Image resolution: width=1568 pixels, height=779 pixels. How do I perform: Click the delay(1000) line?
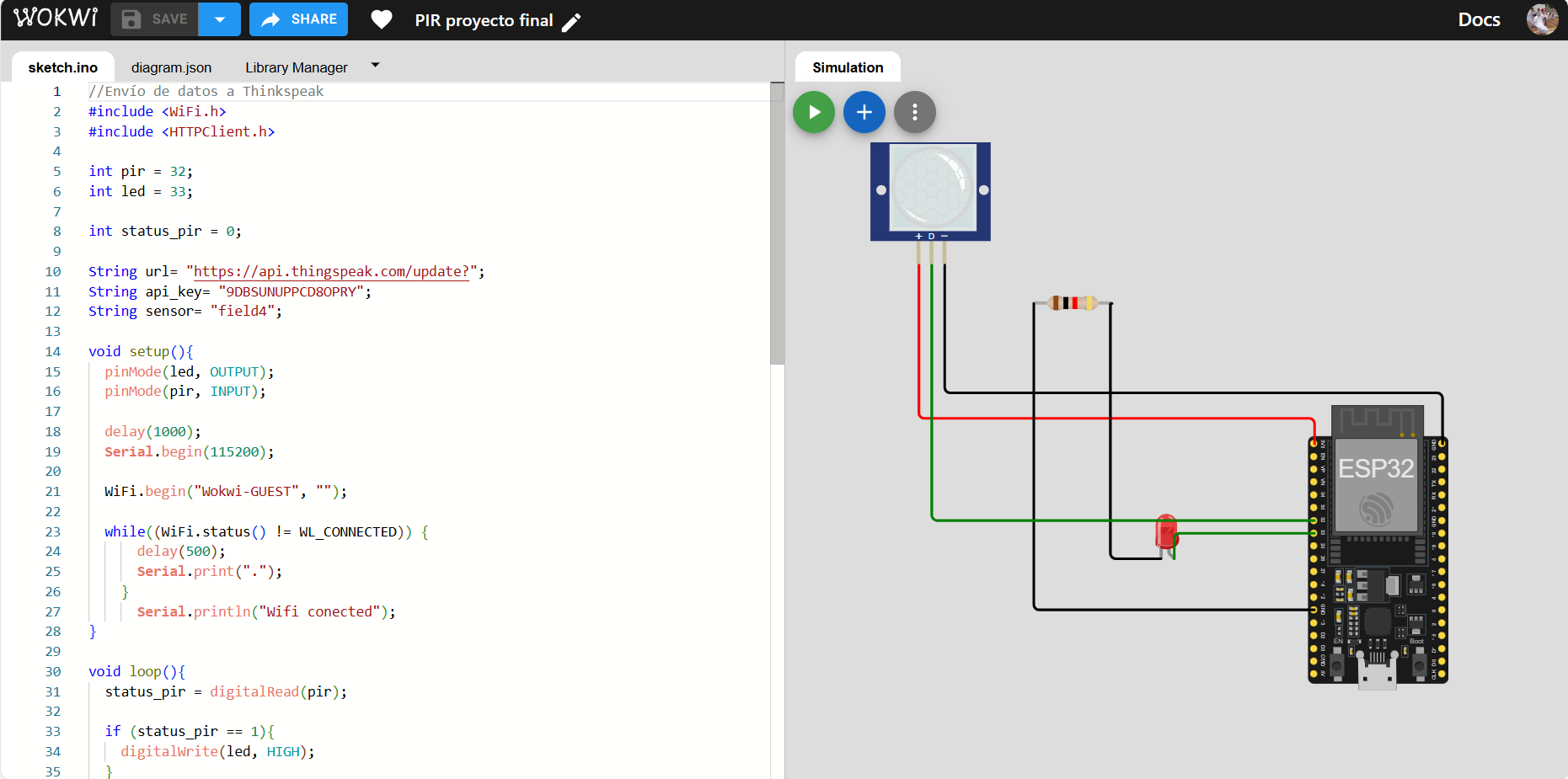(x=153, y=431)
